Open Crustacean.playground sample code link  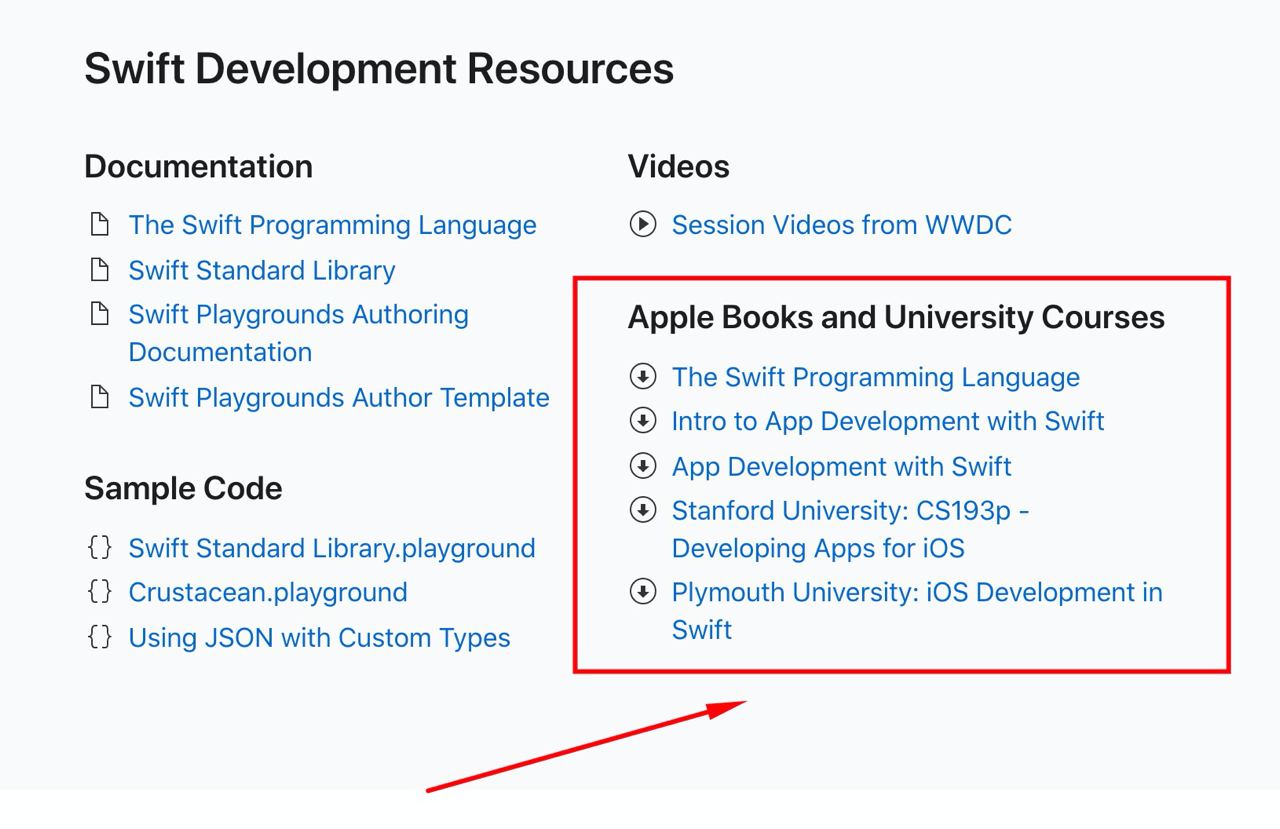pos(268,592)
